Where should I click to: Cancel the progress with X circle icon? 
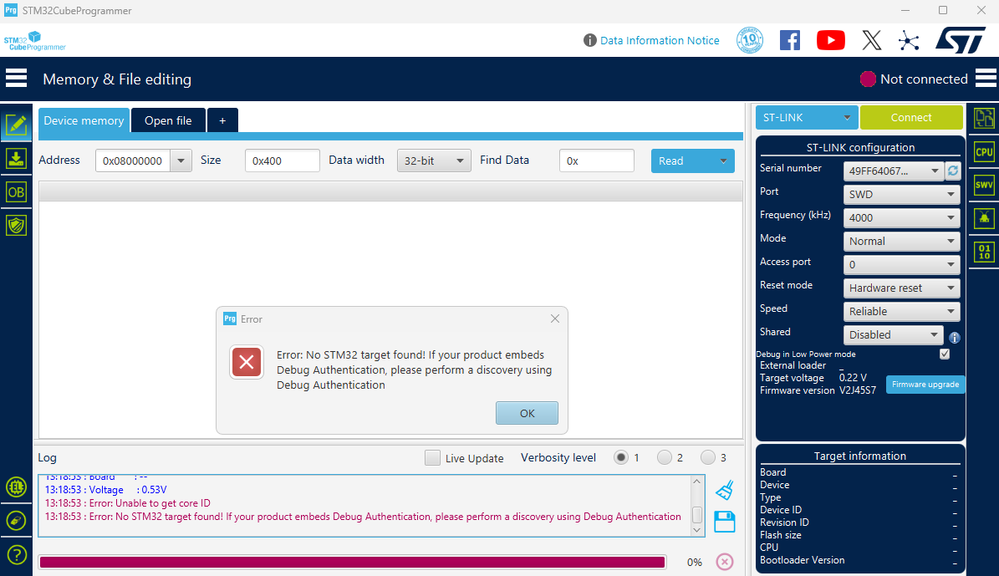coord(724,561)
